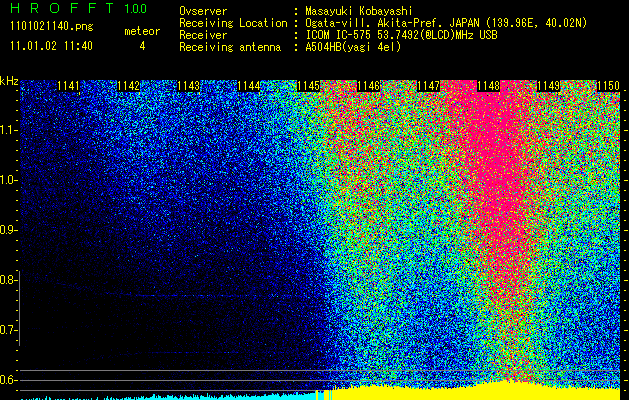This screenshot has width=629, height=400.
Task: Click the 0.8 frequency axis label
Action: [x=7, y=280]
